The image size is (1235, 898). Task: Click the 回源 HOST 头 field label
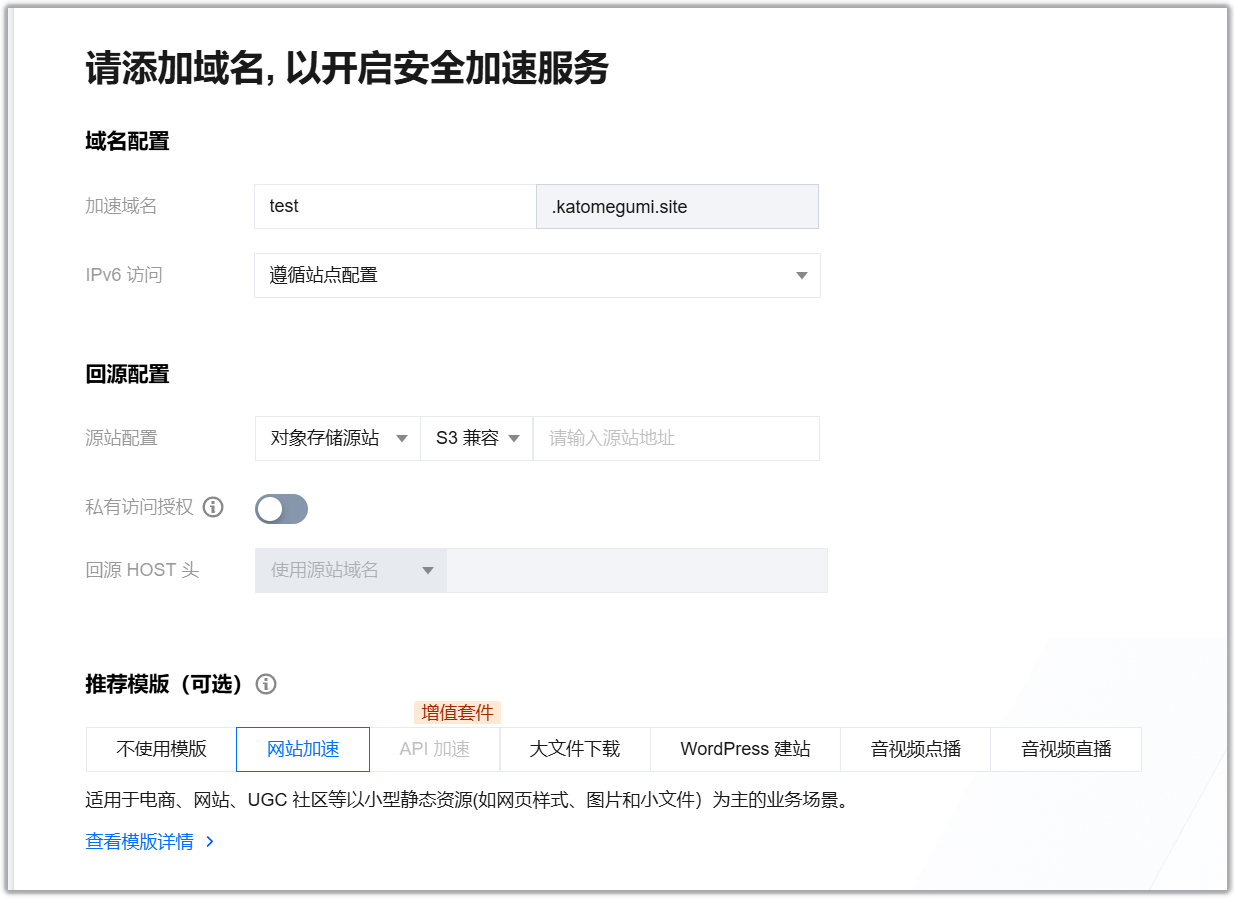[143, 570]
